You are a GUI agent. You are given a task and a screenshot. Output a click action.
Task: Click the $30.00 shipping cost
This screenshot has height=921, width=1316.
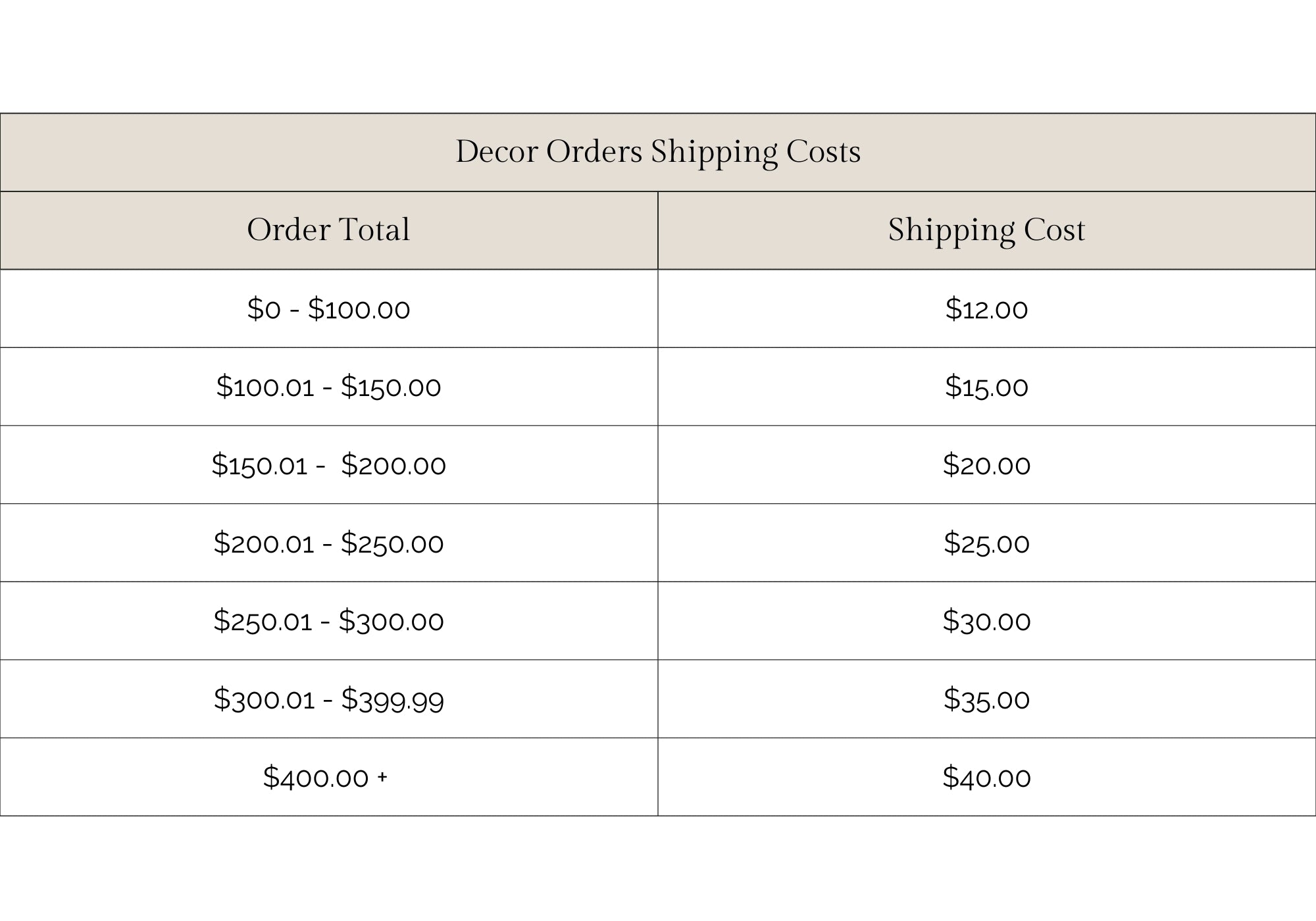tap(986, 621)
